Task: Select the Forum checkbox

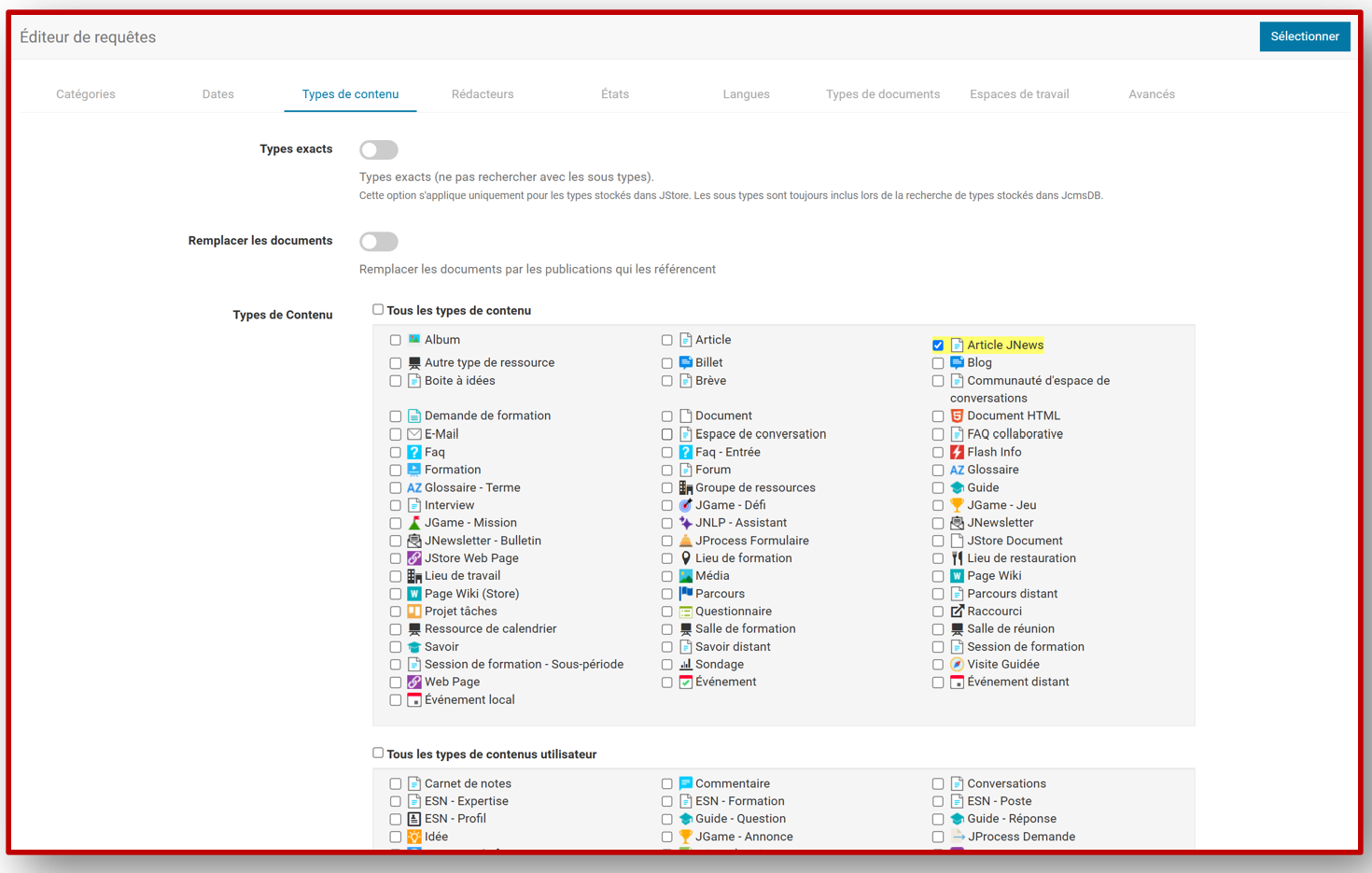Action: 667,471
